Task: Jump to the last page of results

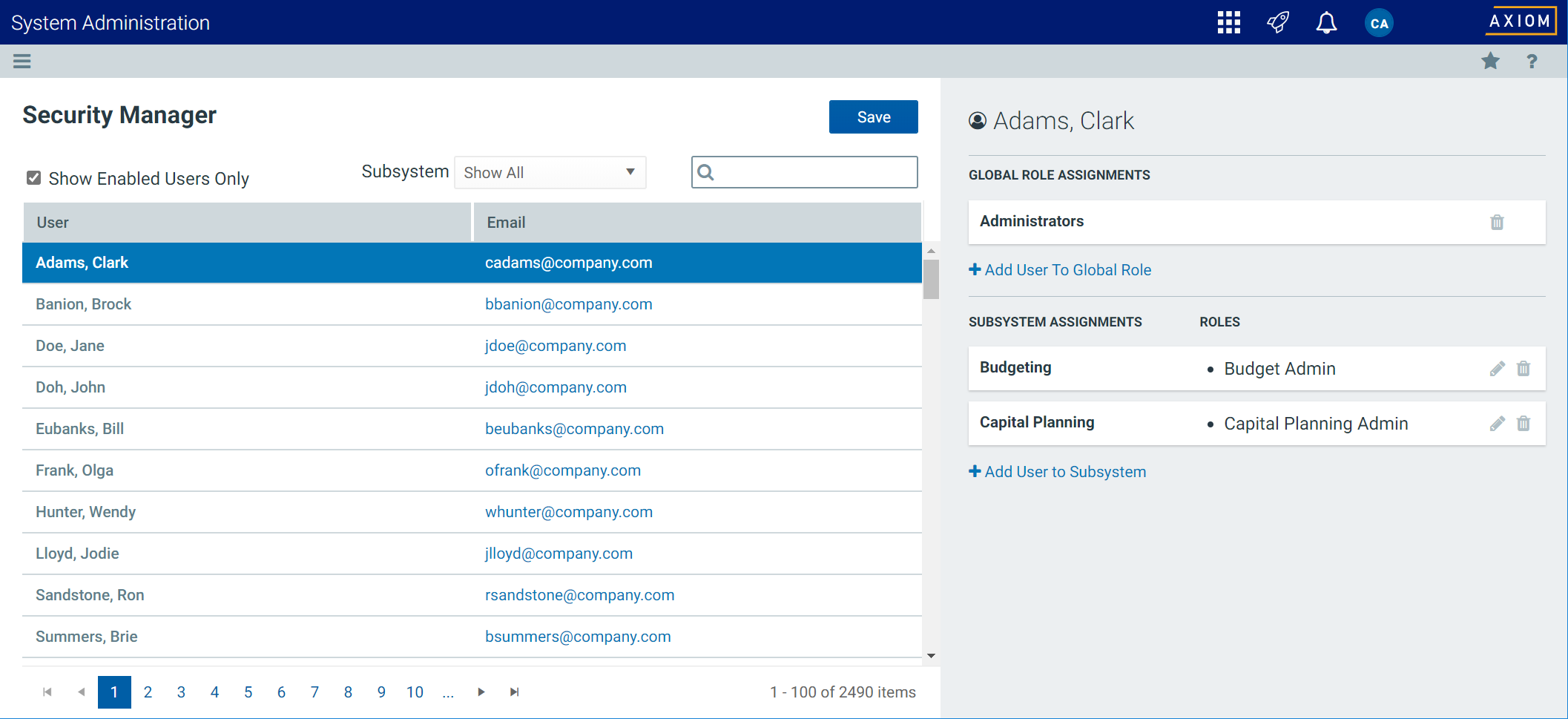Action: coord(514,692)
